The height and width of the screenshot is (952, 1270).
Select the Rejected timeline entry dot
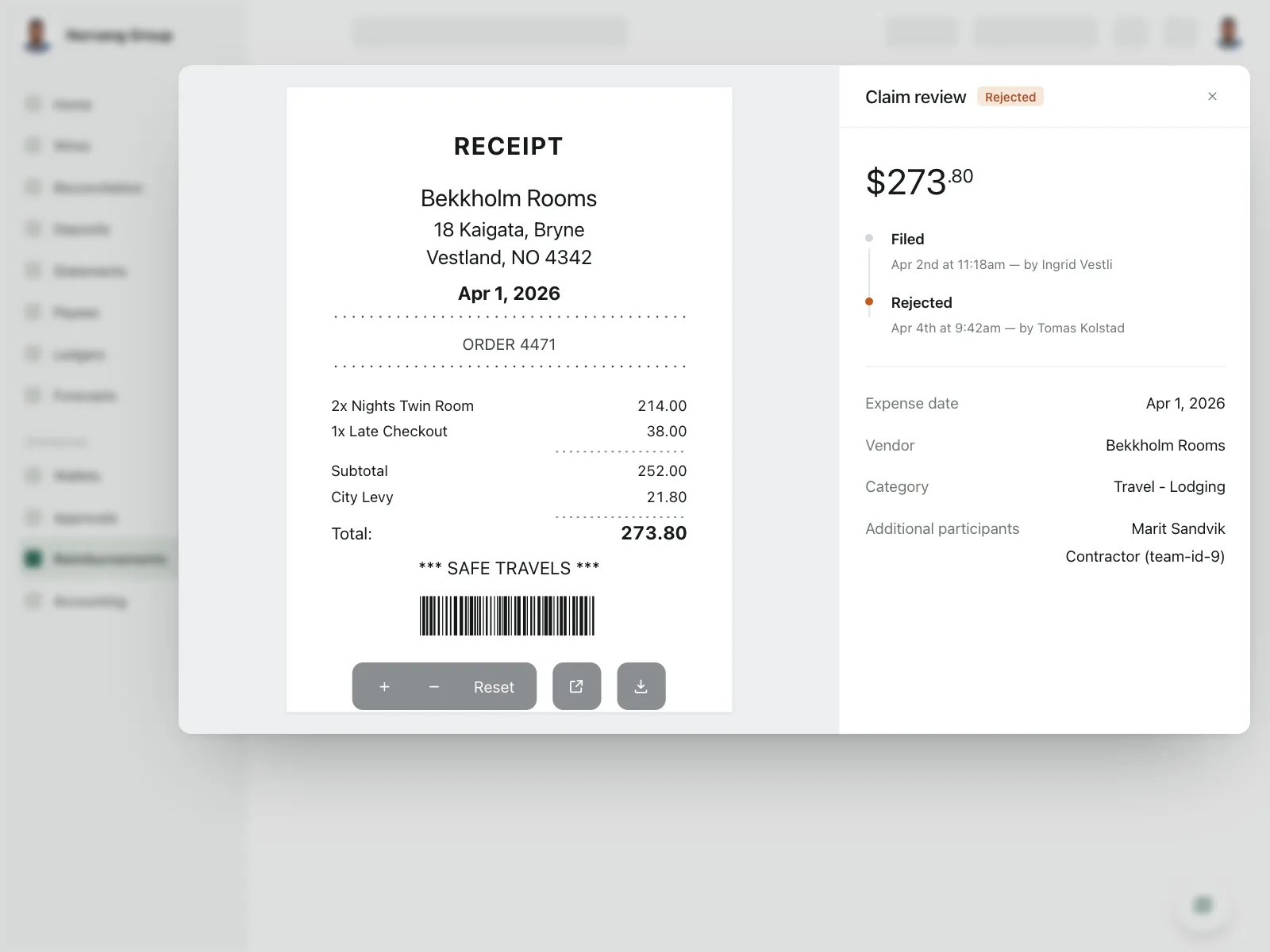869,301
